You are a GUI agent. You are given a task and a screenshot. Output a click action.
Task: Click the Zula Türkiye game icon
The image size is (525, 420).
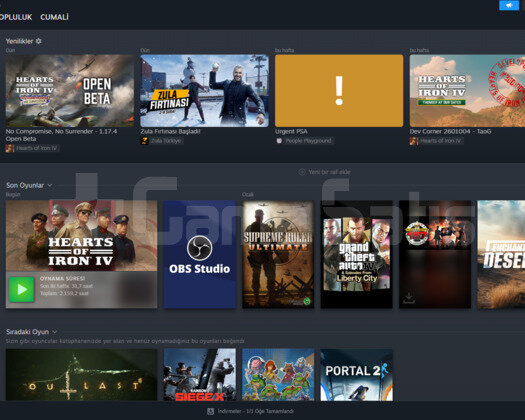pyautogui.click(x=144, y=141)
